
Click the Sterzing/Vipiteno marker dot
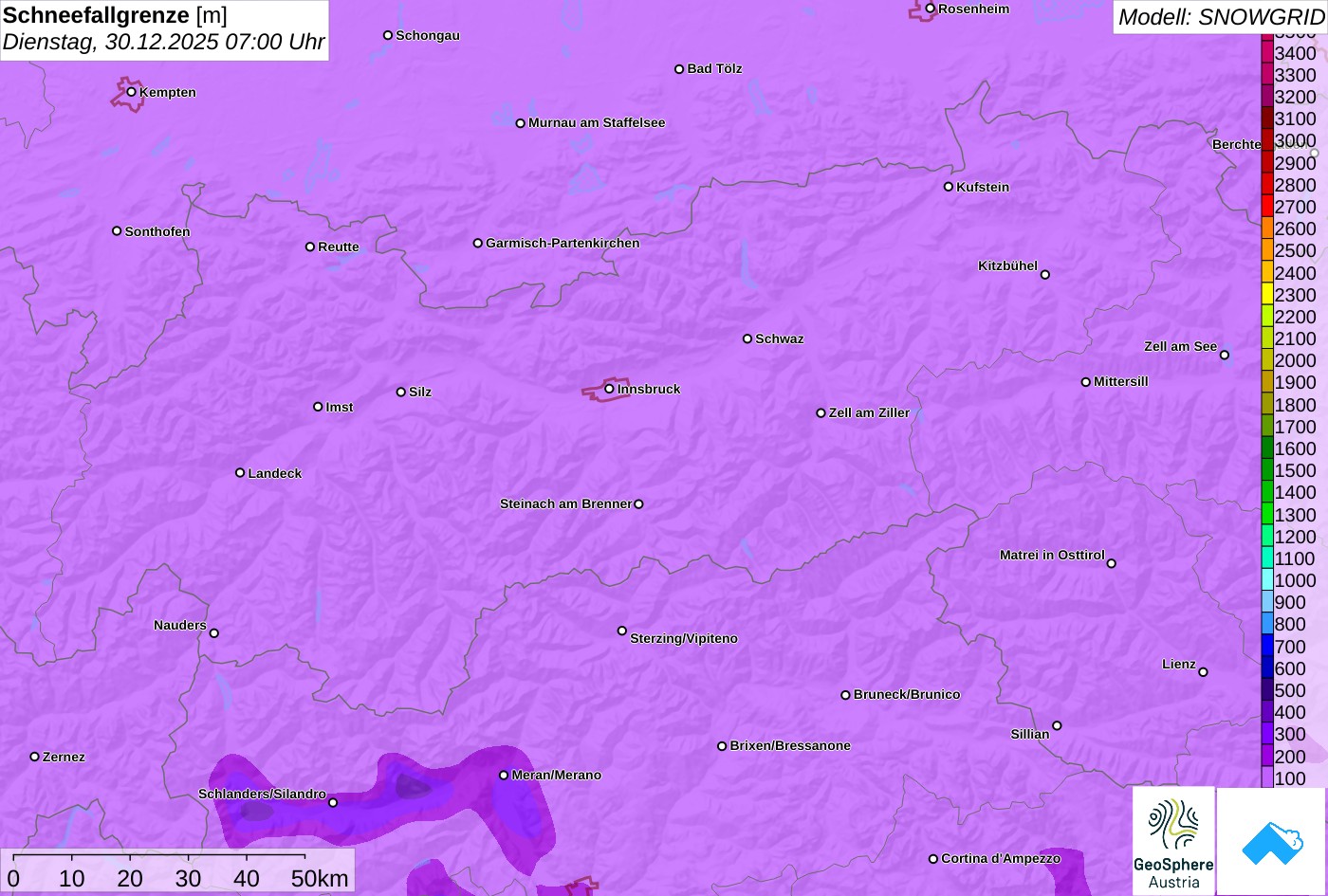point(622,631)
